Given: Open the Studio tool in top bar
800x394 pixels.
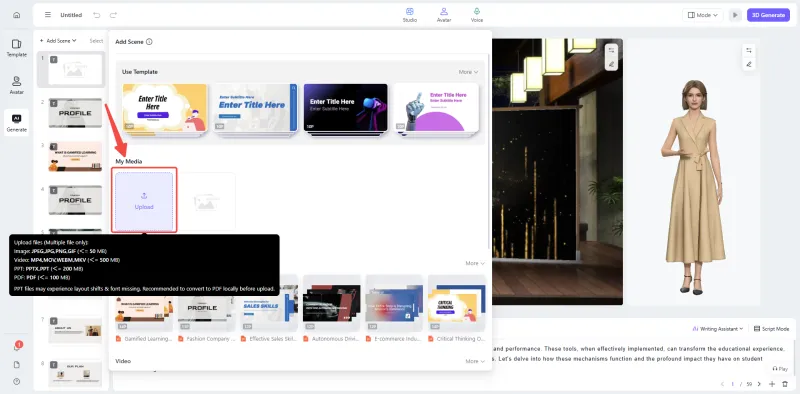Looking at the screenshot, I should pyautogui.click(x=409, y=15).
